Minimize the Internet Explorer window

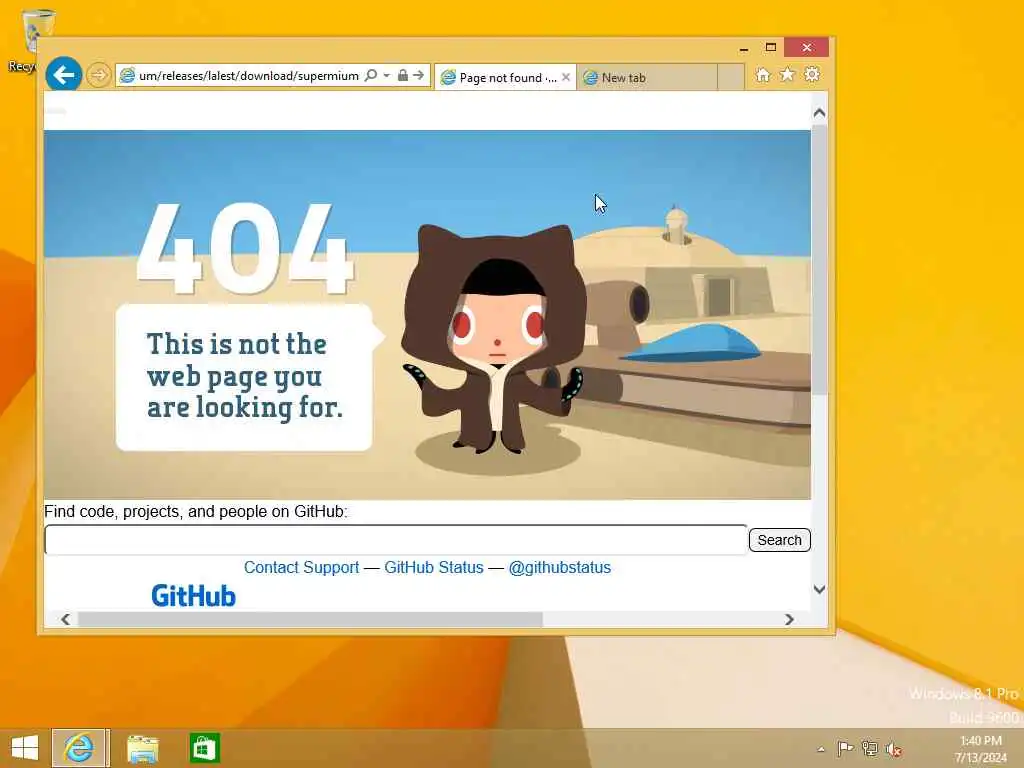744,48
